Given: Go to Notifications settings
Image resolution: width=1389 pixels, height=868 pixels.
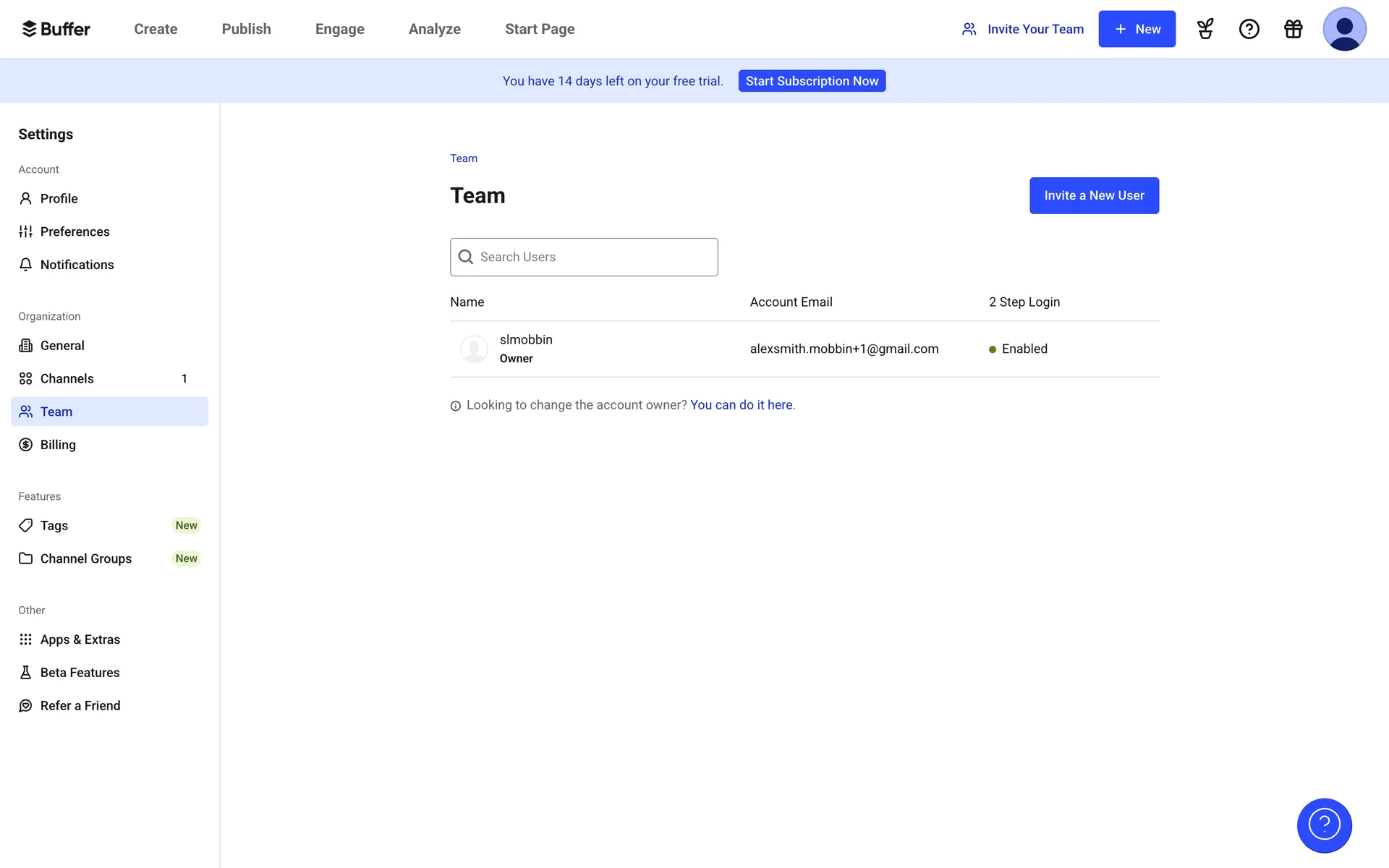Looking at the screenshot, I should click(x=77, y=265).
